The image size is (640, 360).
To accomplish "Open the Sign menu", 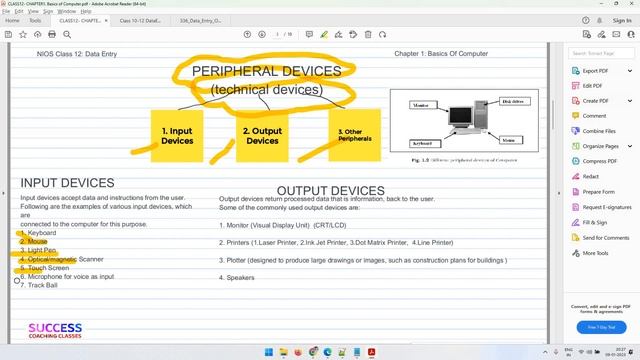I will point(48,11).
